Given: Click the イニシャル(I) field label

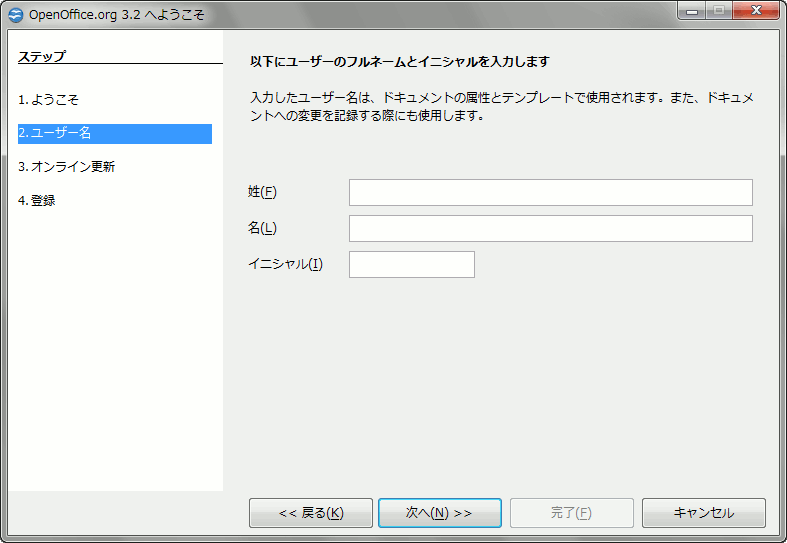Looking at the screenshot, I should point(285,264).
